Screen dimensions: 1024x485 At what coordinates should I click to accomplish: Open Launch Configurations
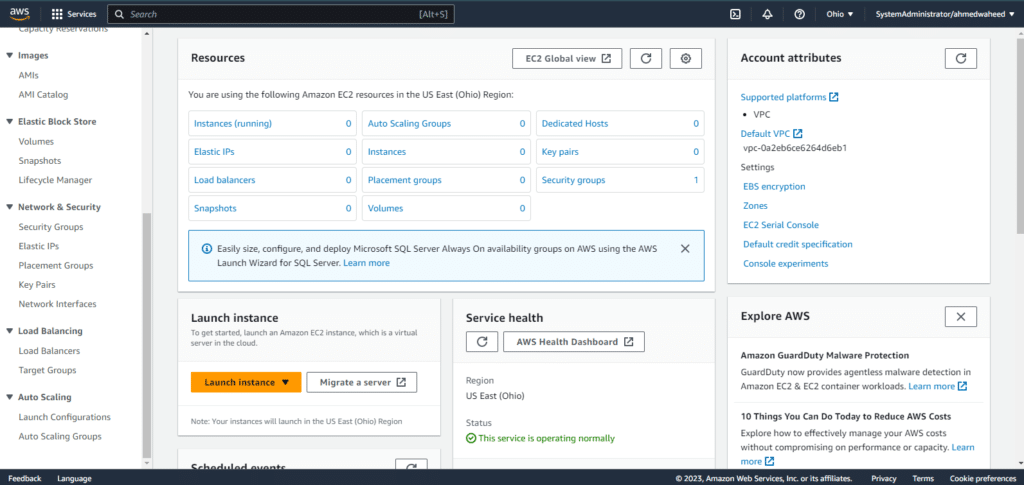pos(65,417)
